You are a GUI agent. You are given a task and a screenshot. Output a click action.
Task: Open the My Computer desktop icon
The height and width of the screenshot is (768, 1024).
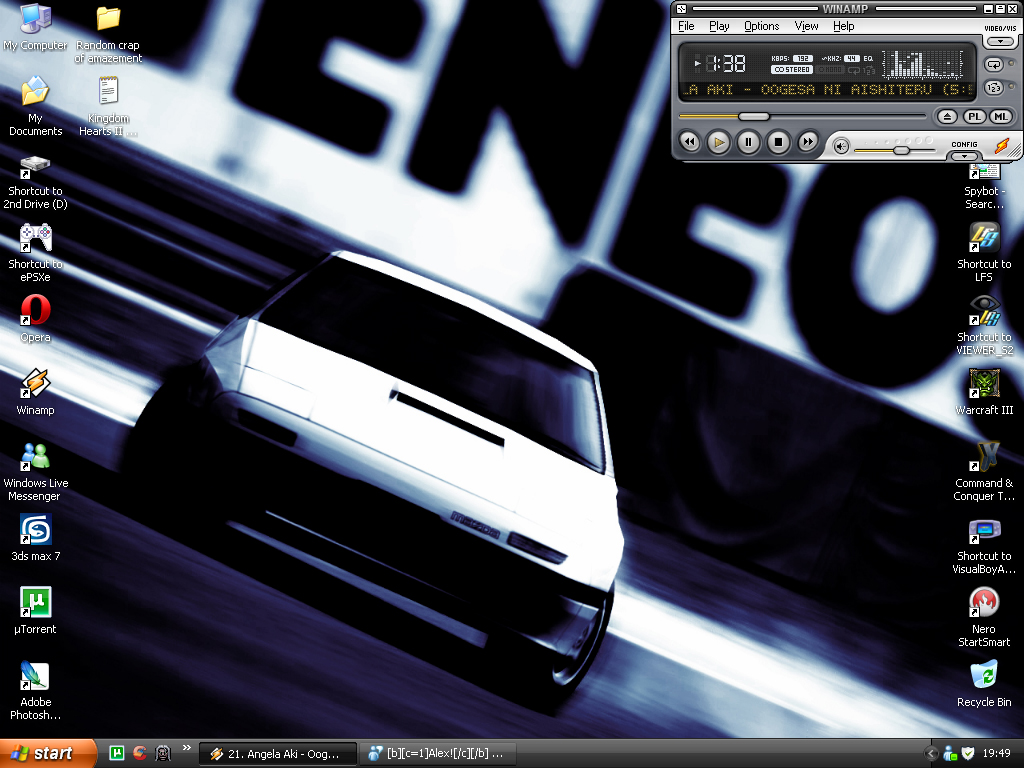(x=35, y=26)
